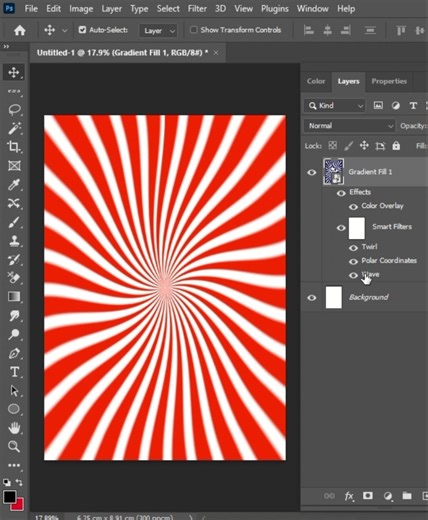
Task: Select the Path Selection tool
Action: 14,390
